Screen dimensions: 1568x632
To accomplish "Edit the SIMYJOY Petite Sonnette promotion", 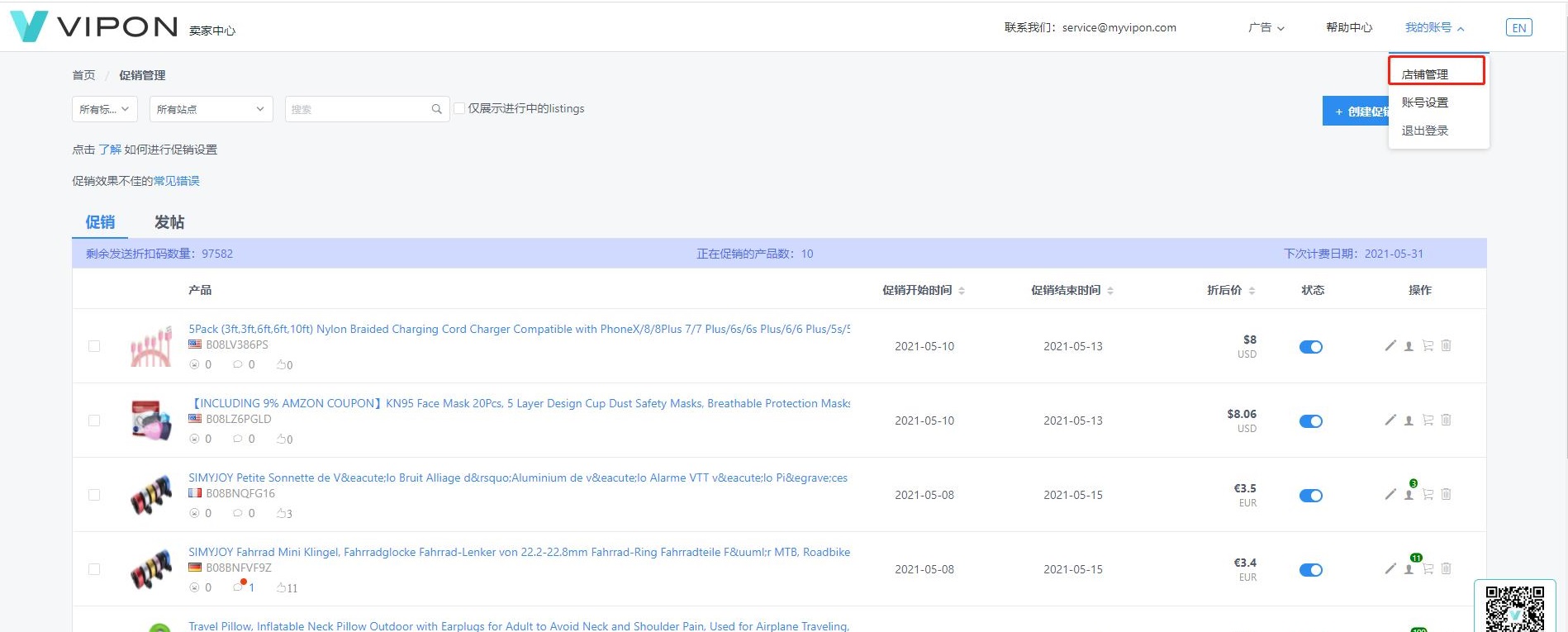I will [1390, 494].
